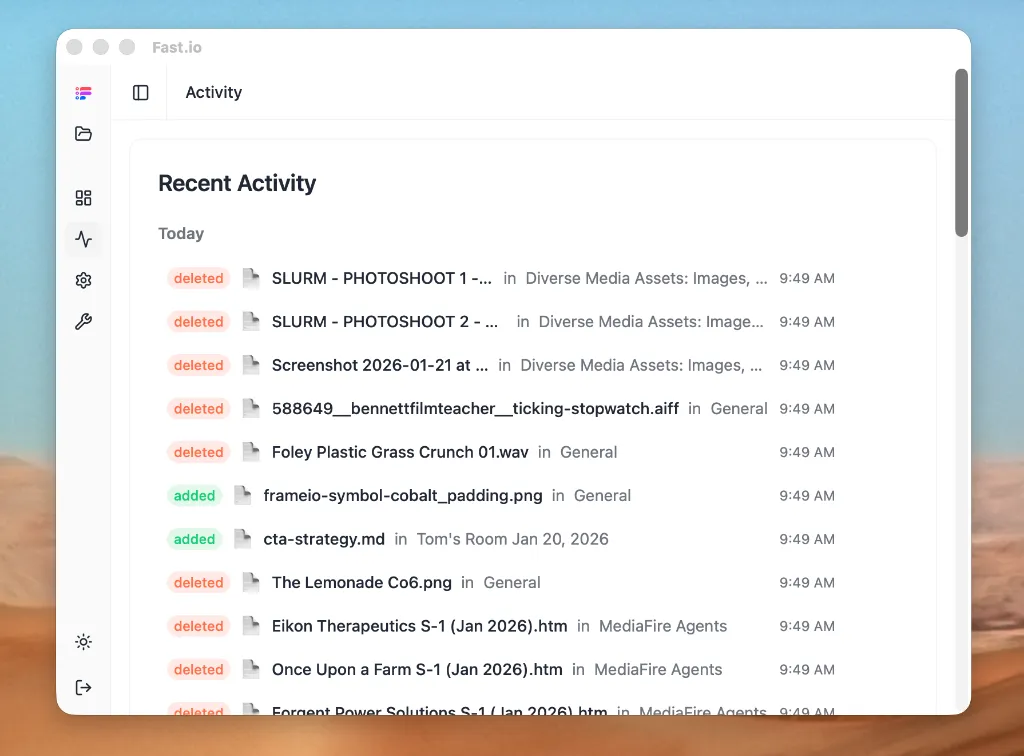Select the Activity pulse icon
This screenshot has width=1024, height=756.
(x=83, y=239)
